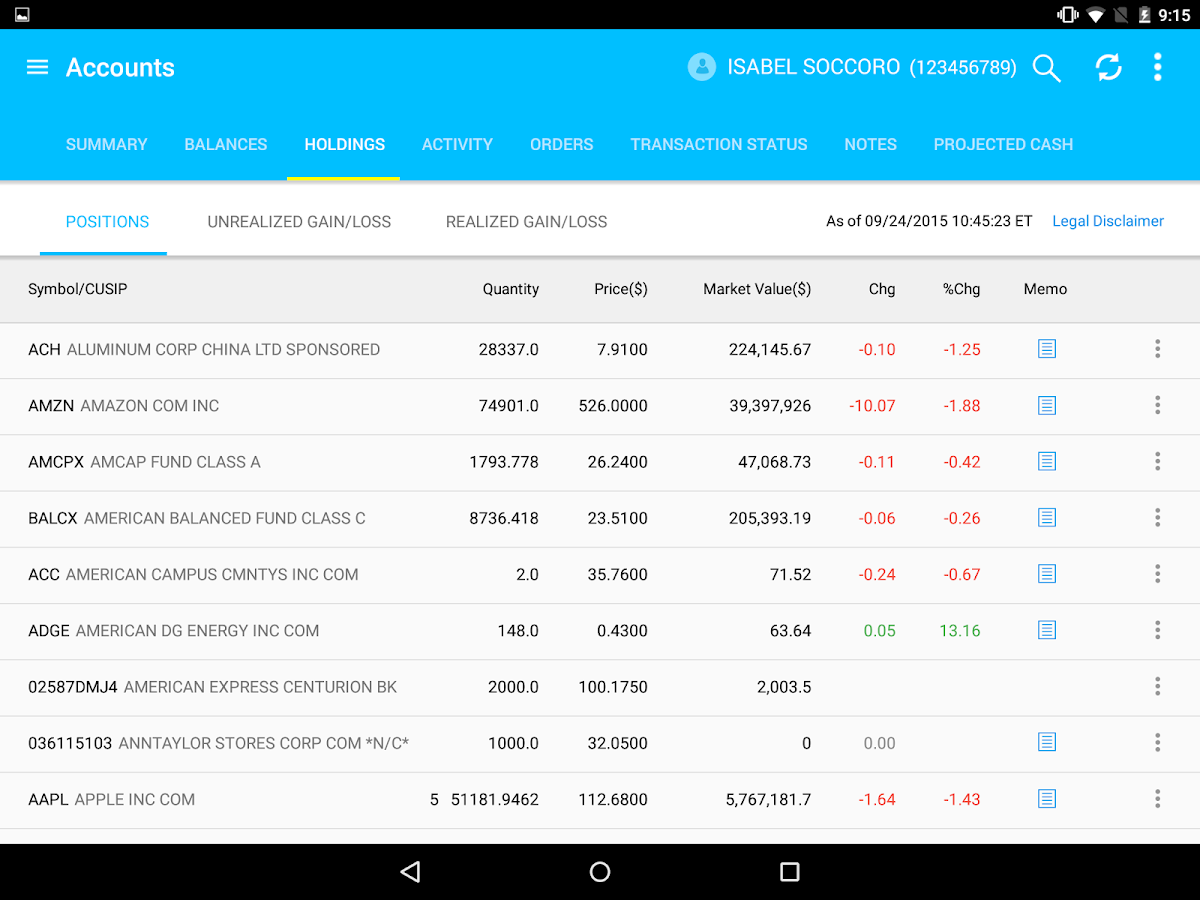The image size is (1200, 900).
Task: Open the row options menu for AMZN
Action: (1157, 406)
